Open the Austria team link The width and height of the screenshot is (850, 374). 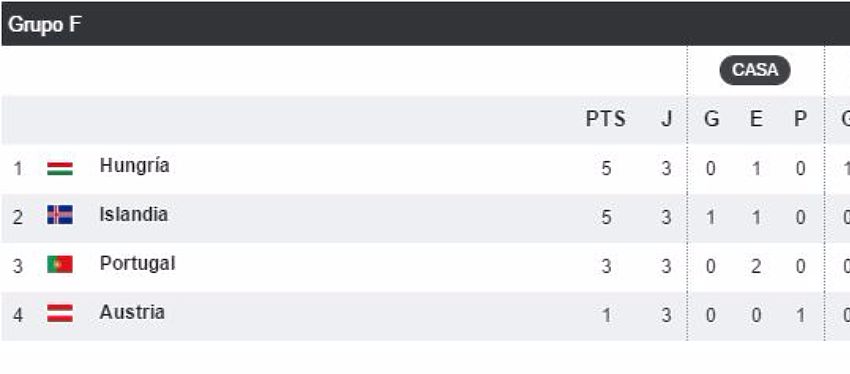pos(132,313)
